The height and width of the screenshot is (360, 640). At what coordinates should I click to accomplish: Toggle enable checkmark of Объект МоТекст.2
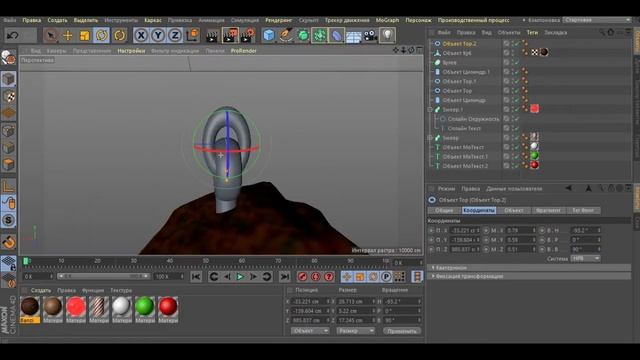[517, 166]
